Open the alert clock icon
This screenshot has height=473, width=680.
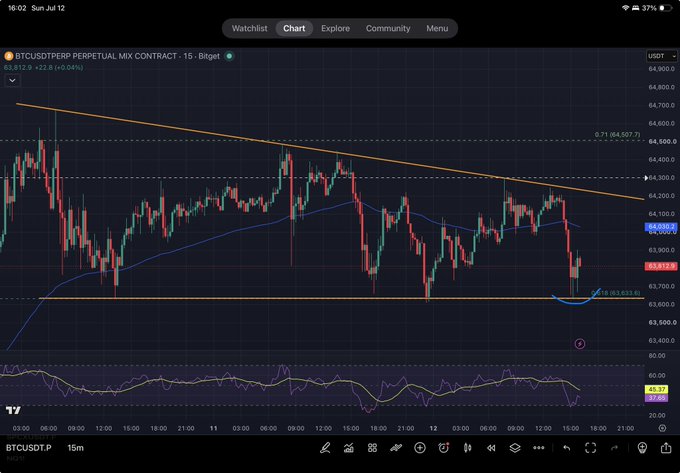444,448
